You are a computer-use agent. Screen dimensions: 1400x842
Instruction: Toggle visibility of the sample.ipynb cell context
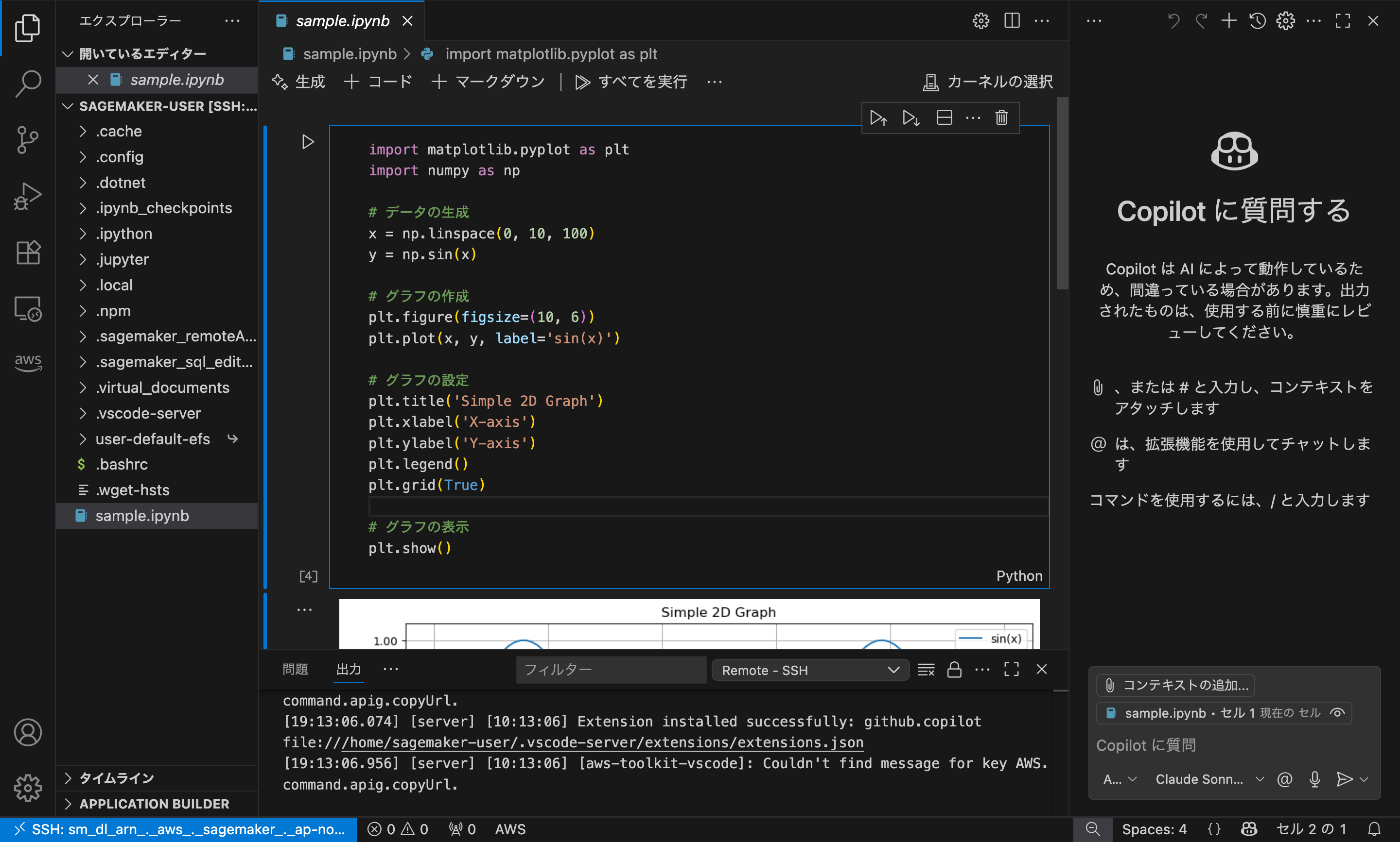(1337, 713)
